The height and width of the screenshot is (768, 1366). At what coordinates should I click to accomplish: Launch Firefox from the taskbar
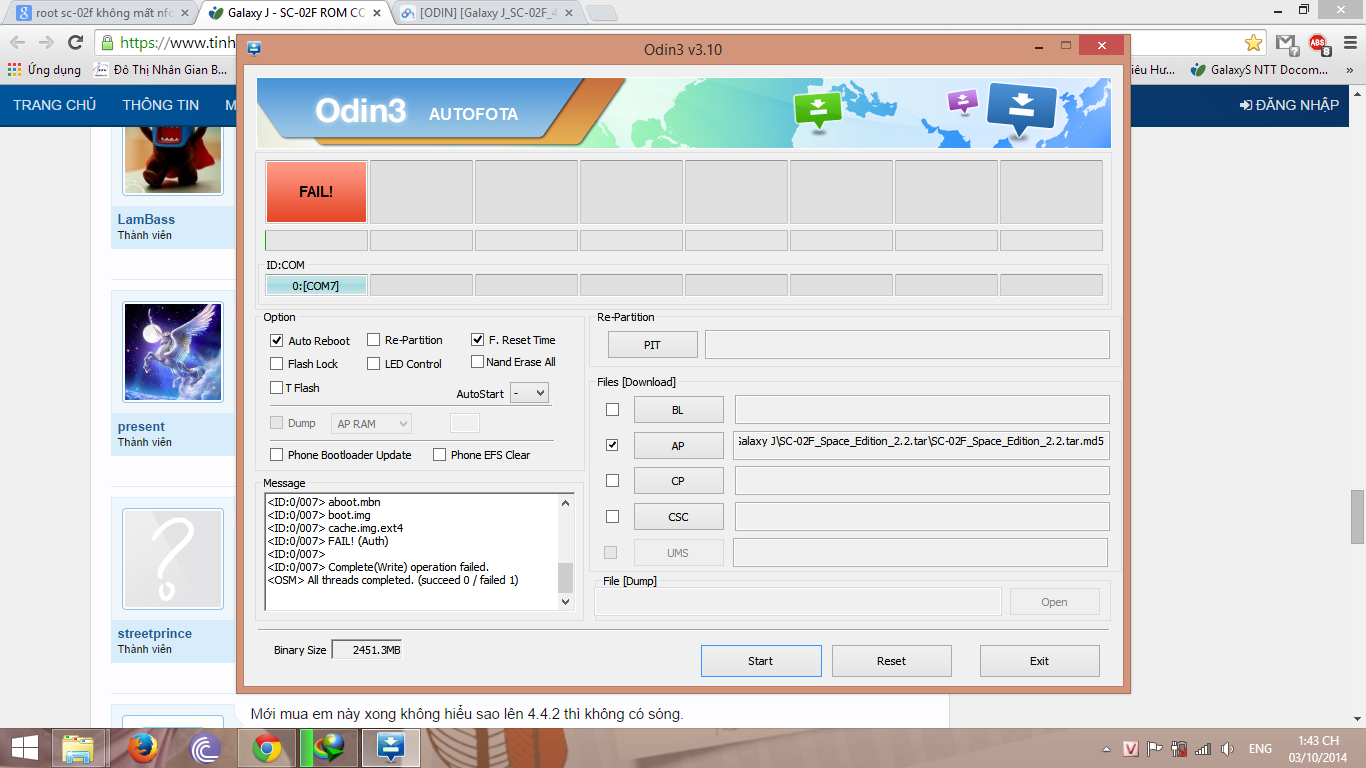[143, 748]
